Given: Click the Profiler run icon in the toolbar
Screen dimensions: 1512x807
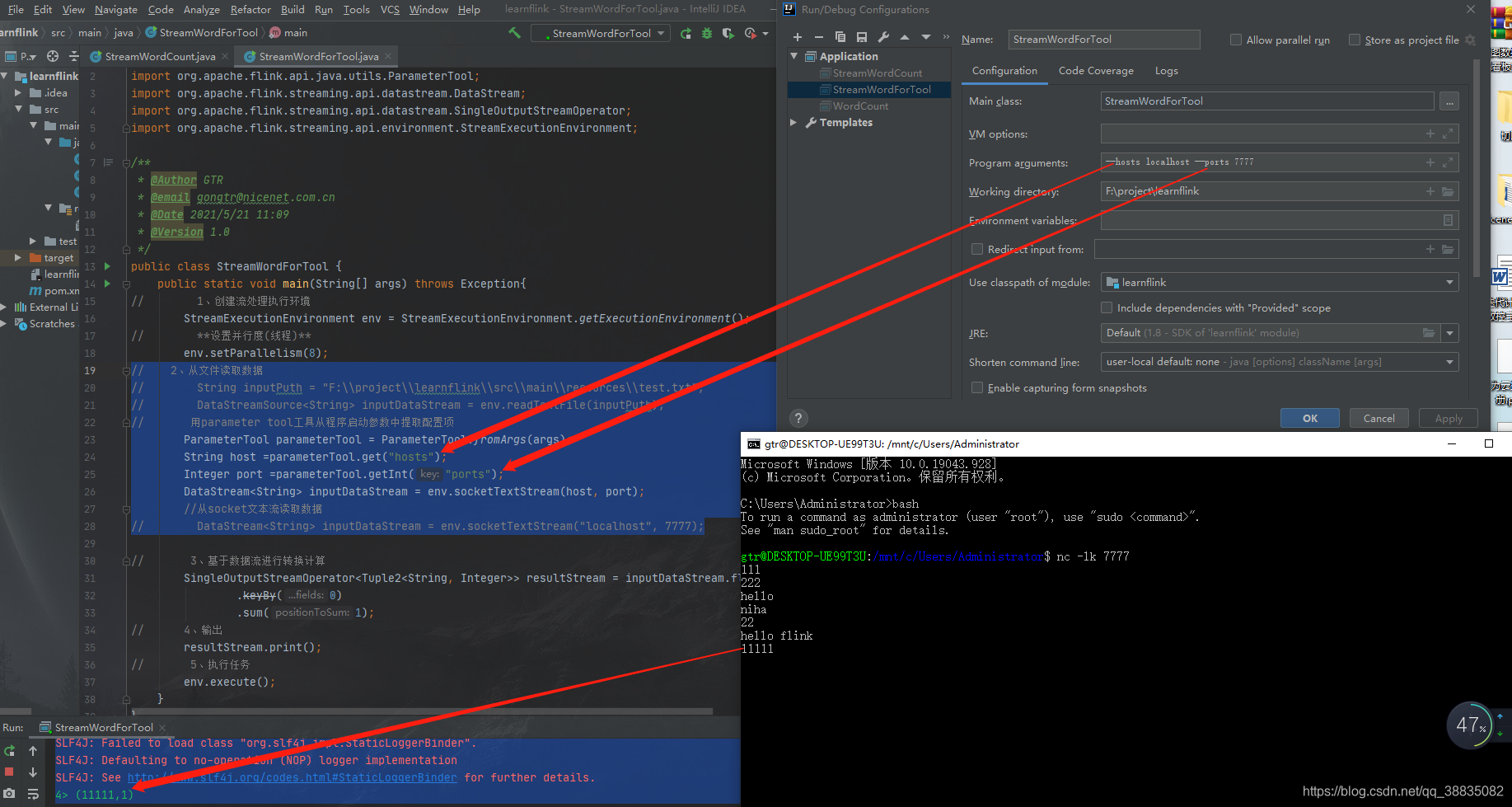Looking at the screenshot, I should 750,33.
